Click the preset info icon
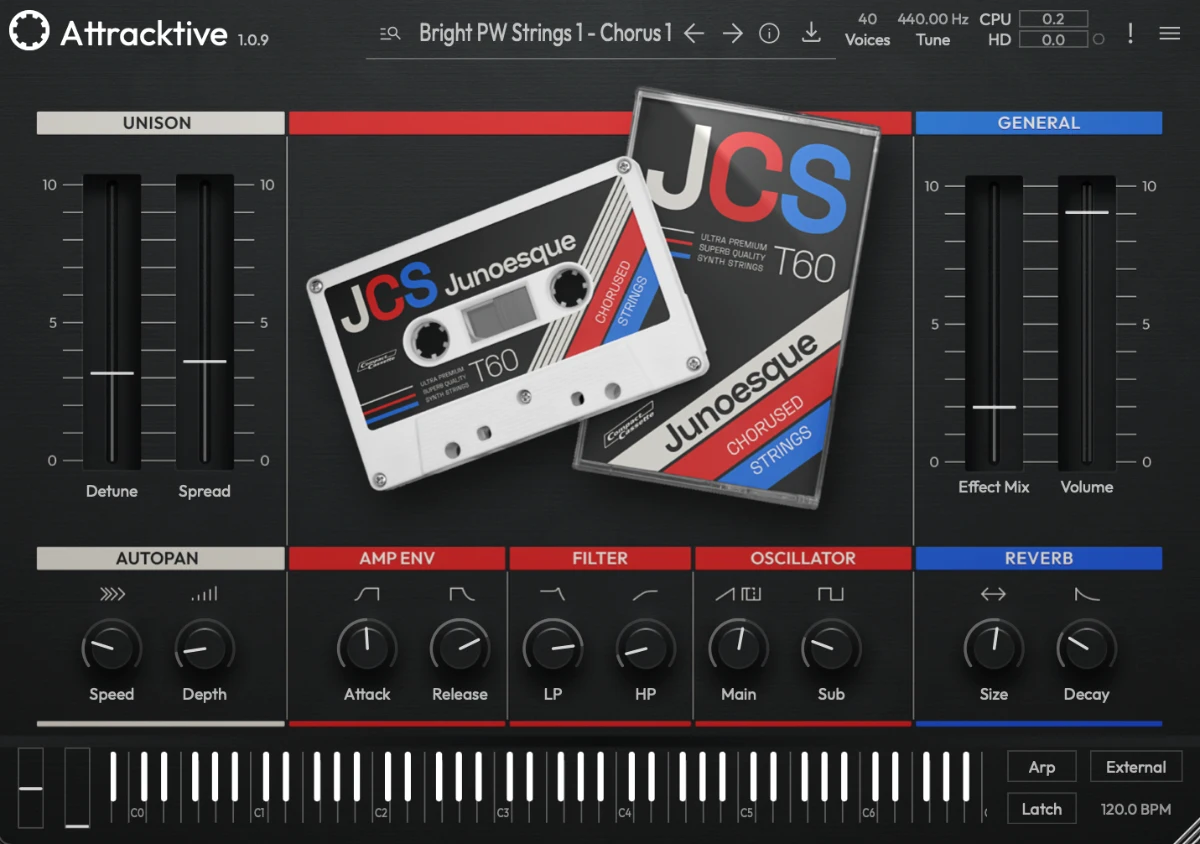This screenshot has width=1200, height=844. point(769,32)
